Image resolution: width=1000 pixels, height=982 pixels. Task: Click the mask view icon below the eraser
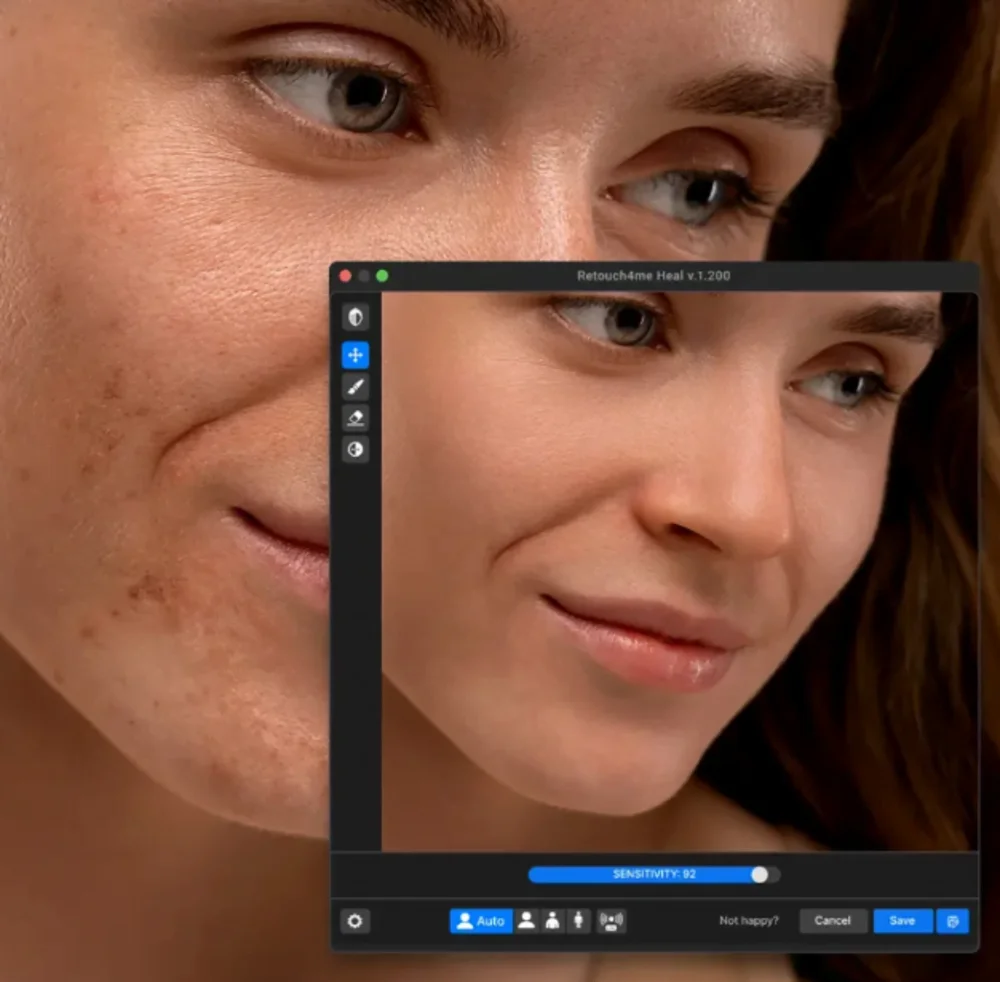(355, 450)
